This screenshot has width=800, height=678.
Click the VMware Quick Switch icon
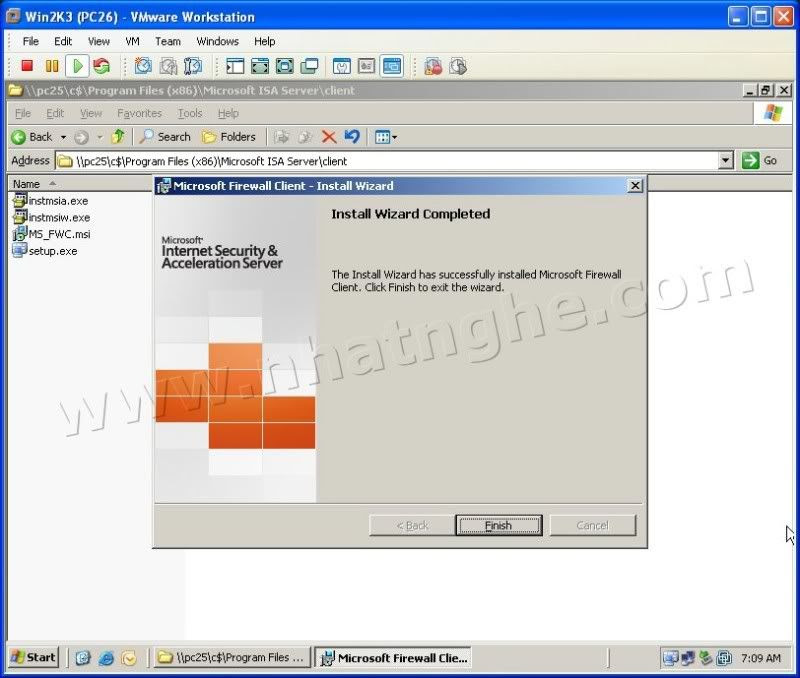point(260,66)
